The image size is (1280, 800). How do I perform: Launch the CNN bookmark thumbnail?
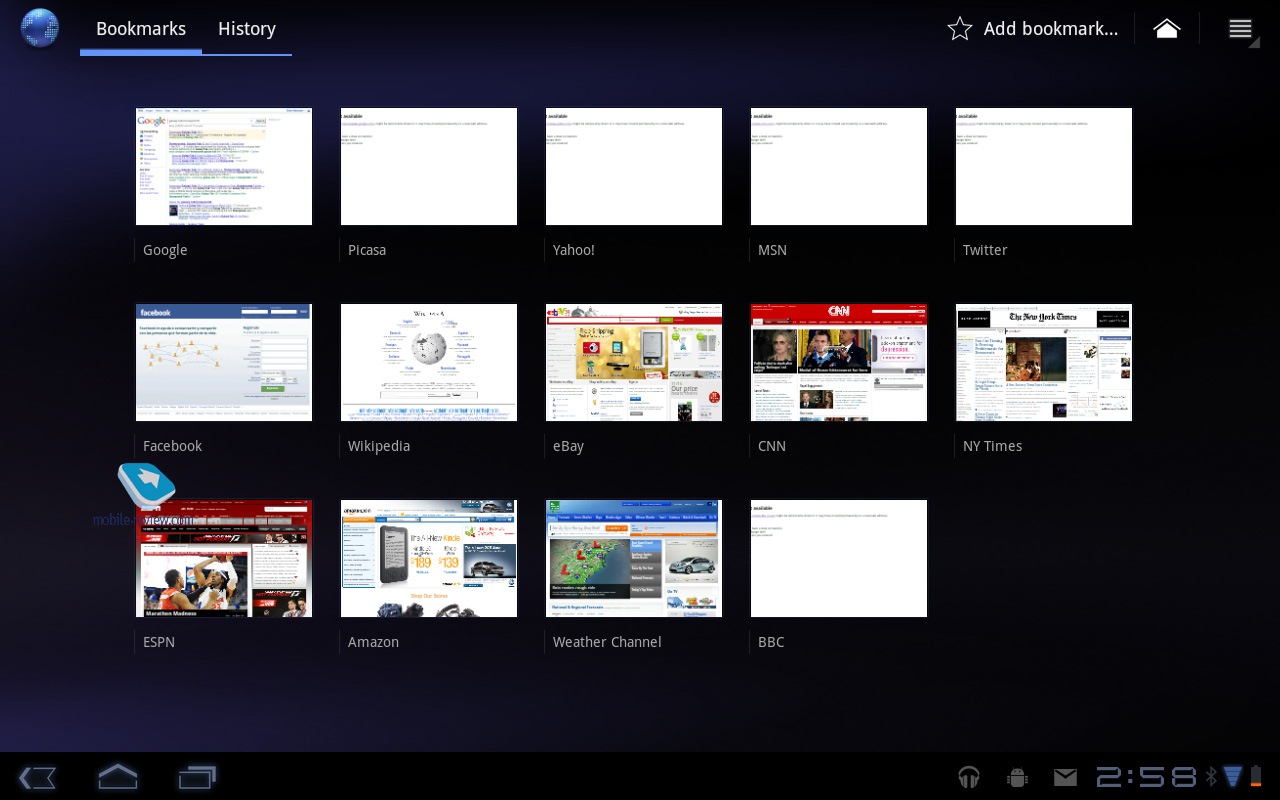pos(839,362)
